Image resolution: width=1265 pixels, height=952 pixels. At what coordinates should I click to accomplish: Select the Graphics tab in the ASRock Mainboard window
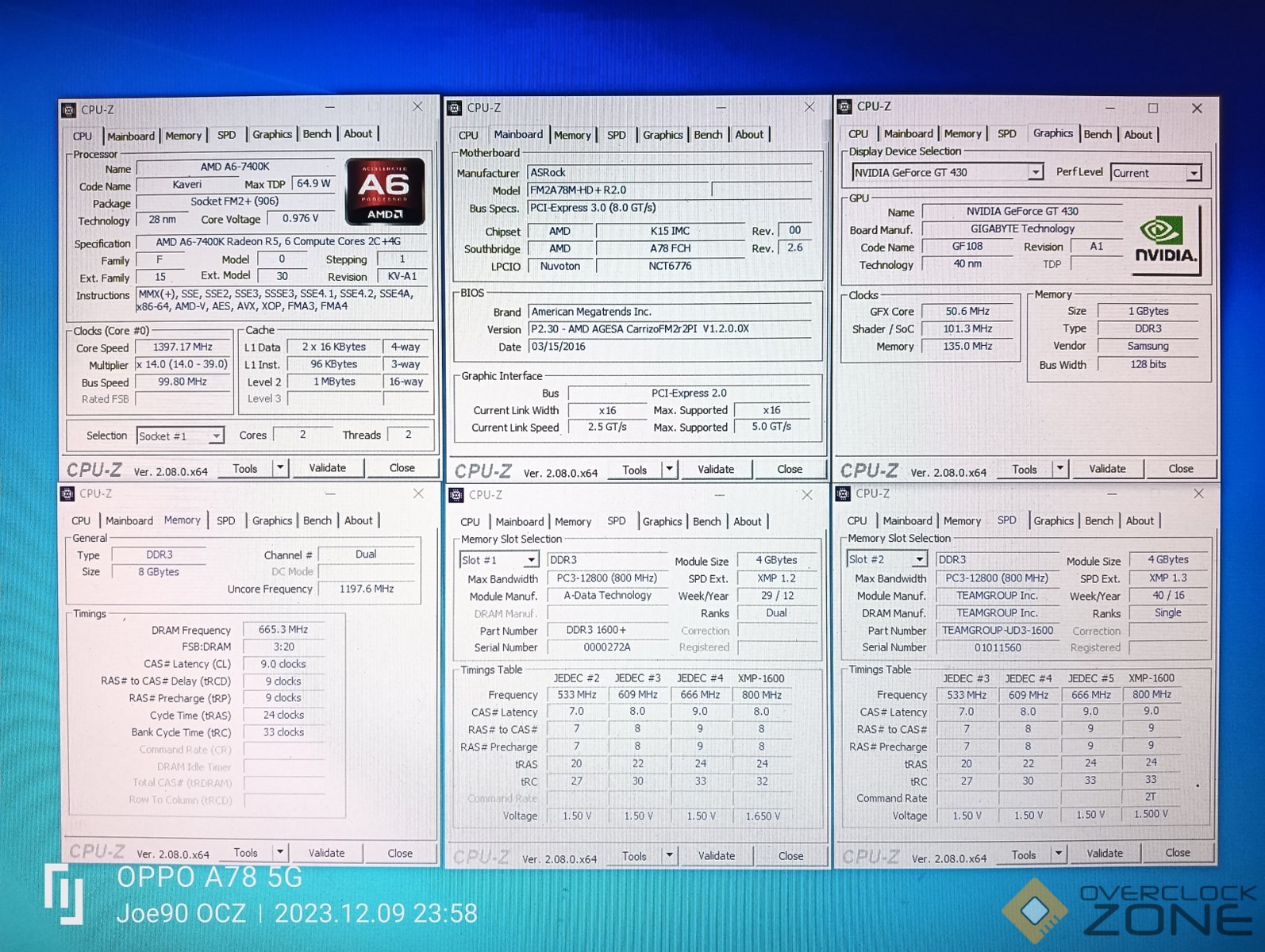pyautogui.click(x=663, y=135)
